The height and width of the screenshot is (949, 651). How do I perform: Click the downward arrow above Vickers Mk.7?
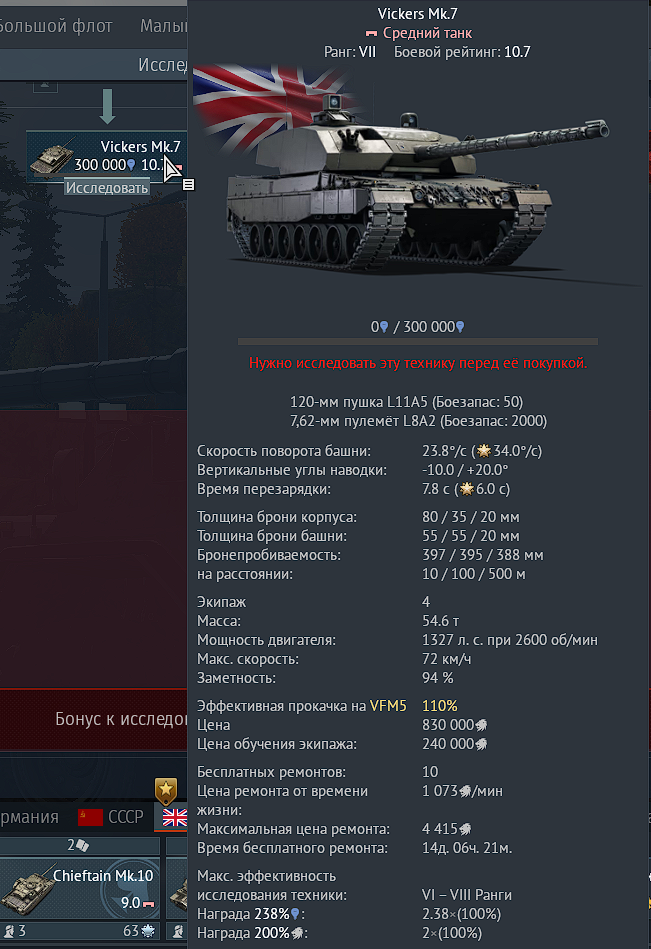click(107, 107)
